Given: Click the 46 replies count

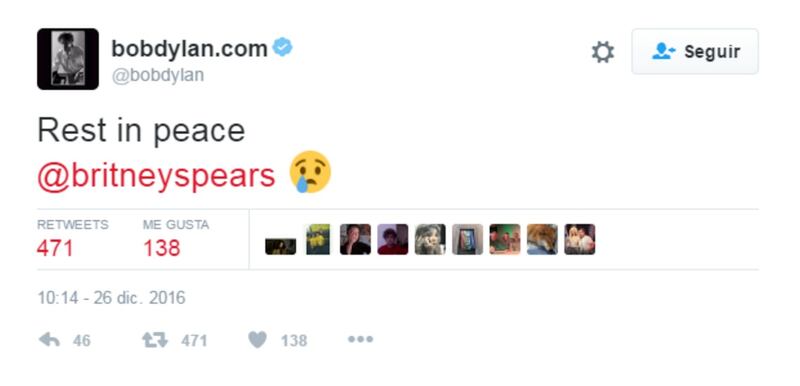Looking at the screenshot, I should point(82,340).
